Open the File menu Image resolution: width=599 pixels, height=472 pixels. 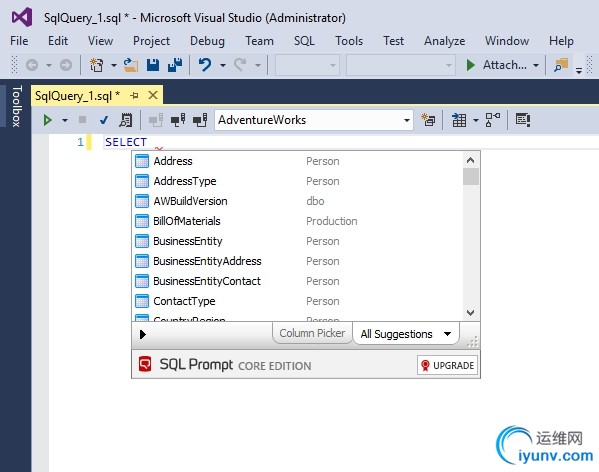point(19,40)
